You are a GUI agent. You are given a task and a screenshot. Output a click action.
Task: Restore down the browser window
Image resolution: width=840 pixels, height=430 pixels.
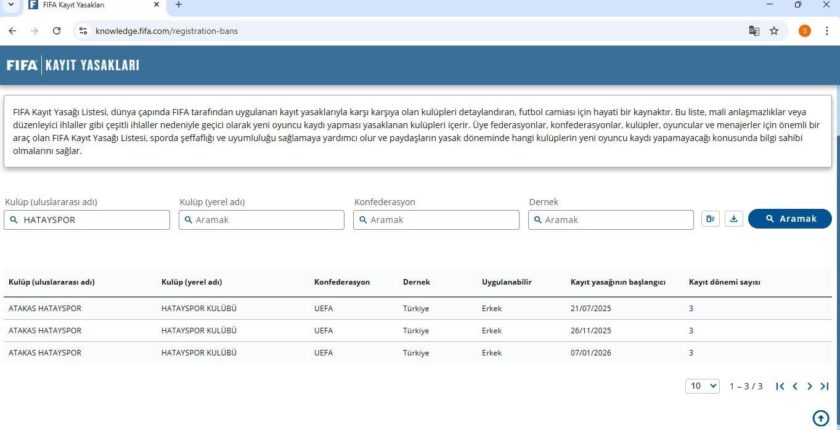click(x=798, y=5)
